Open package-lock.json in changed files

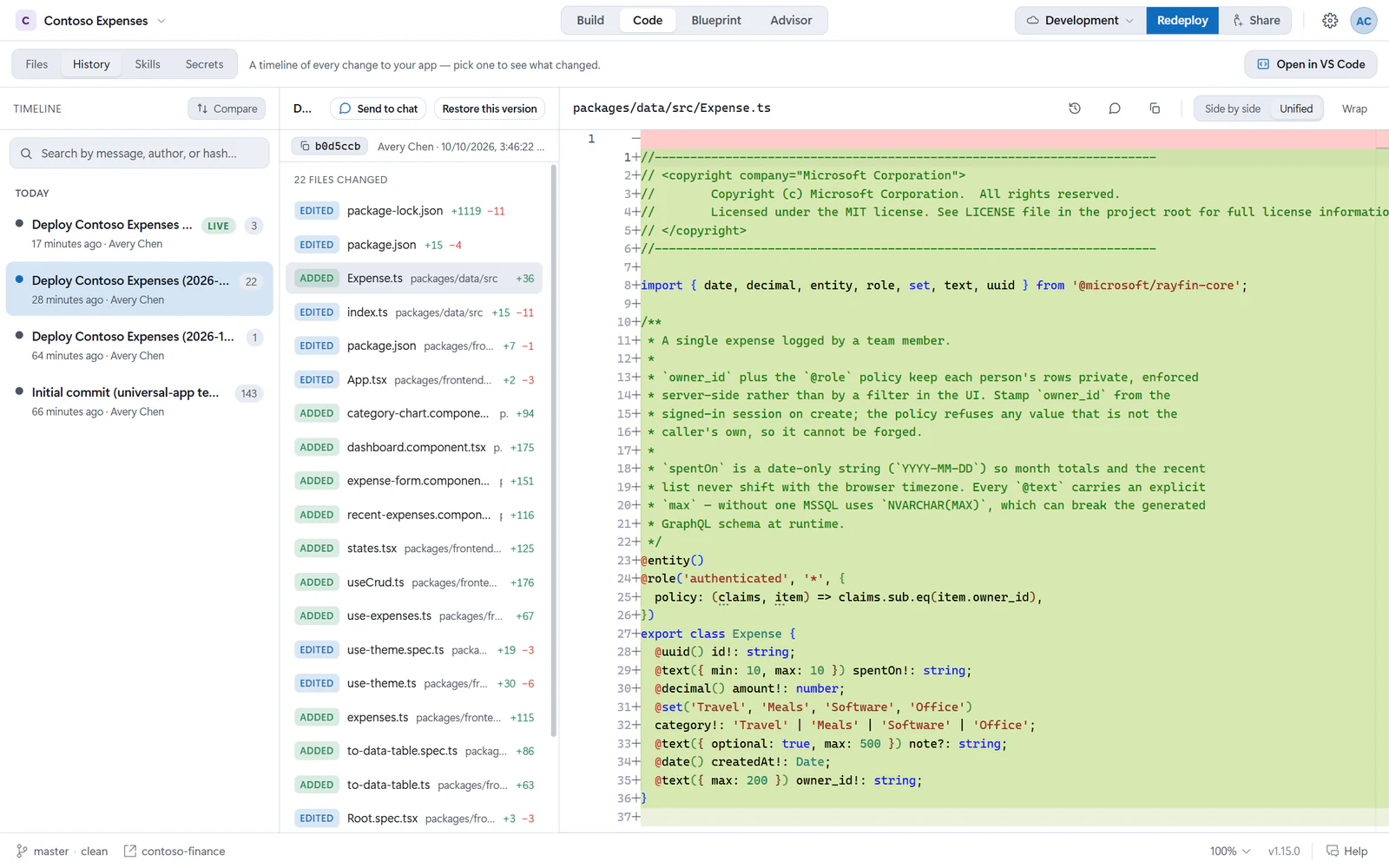[414, 211]
